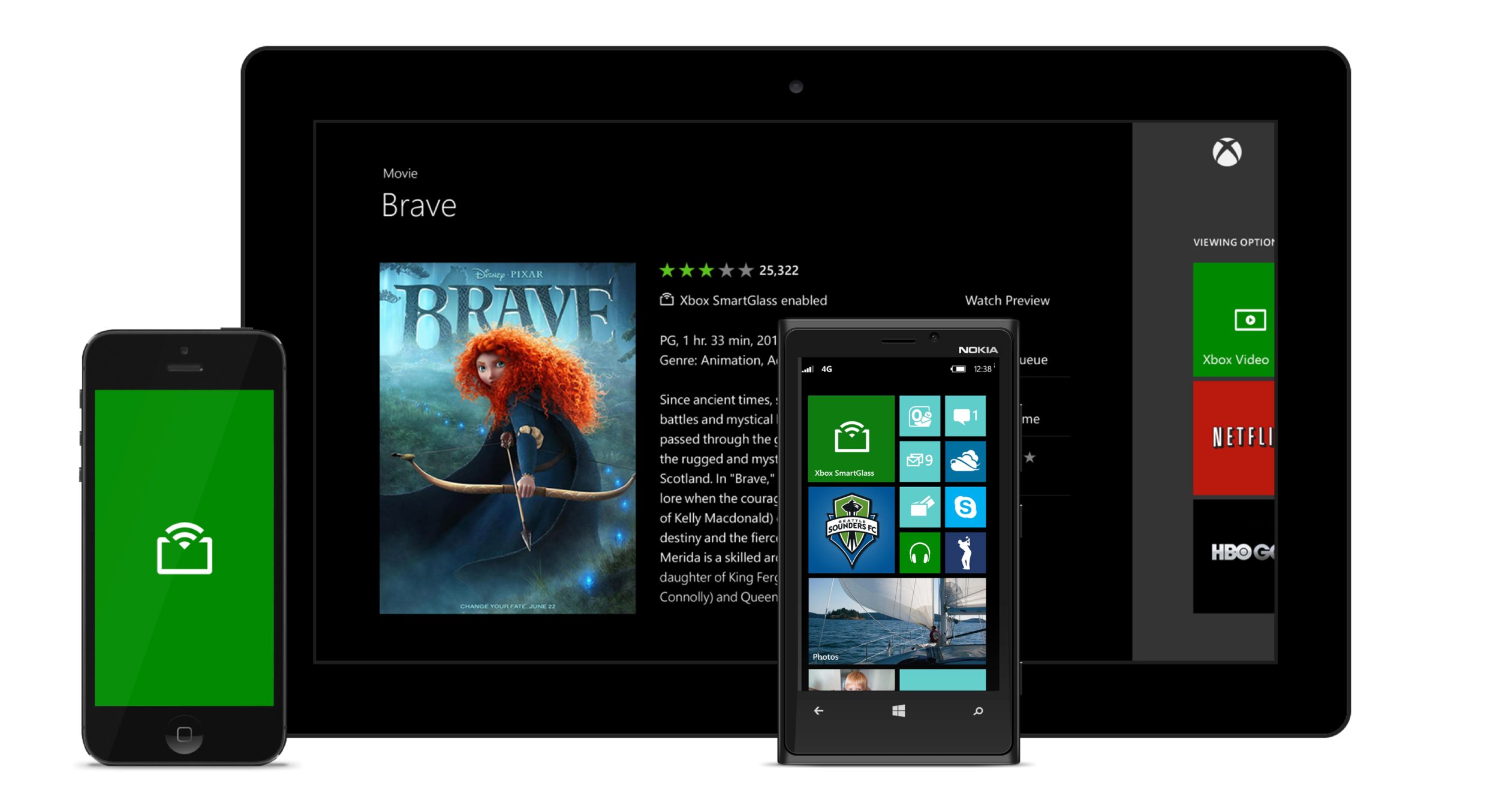Click the first green rating star
Image resolution: width=1499 pixels, height=812 pixels.
pos(667,270)
